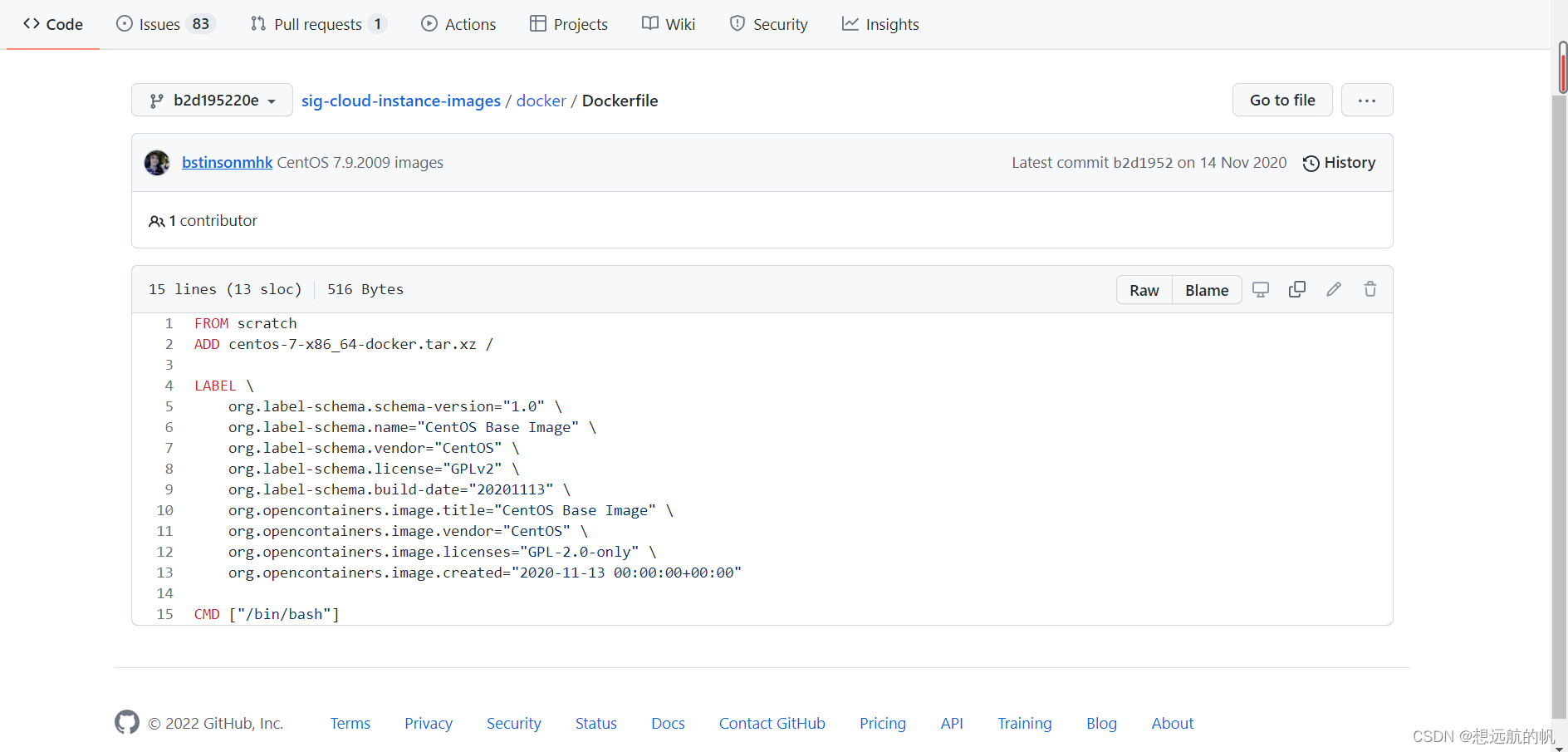Open the Code tab
Image resolution: width=1568 pixels, height=752 pixels.
point(53,24)
